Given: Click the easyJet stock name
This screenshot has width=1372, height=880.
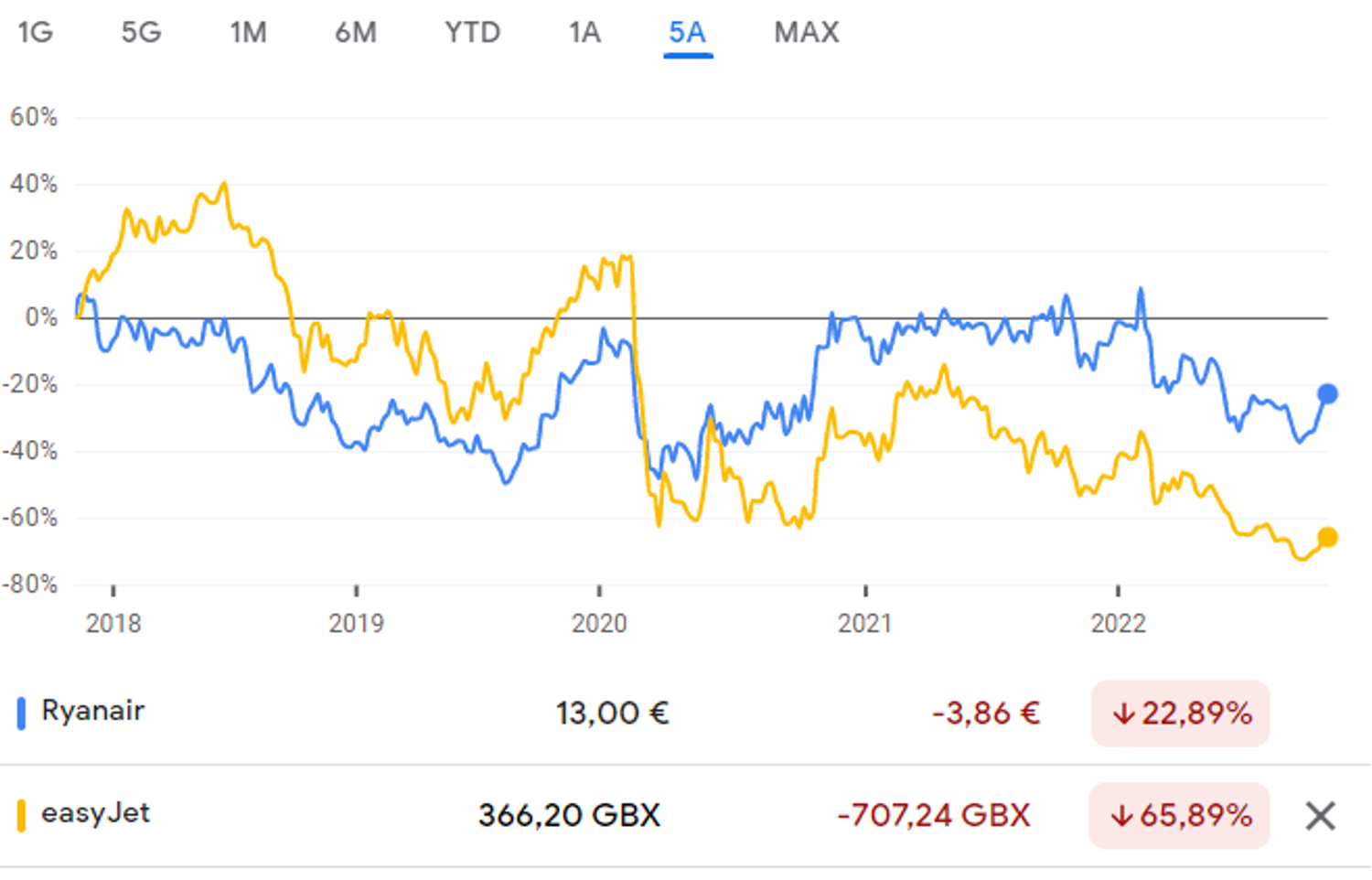Looking at the screenshot, I should click(x=96, y=812).
